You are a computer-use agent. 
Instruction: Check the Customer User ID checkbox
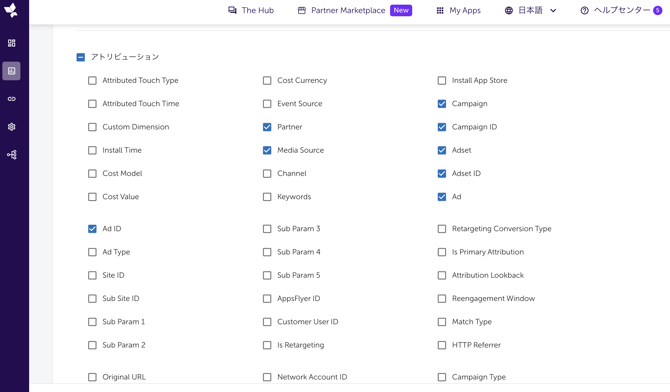267,322
